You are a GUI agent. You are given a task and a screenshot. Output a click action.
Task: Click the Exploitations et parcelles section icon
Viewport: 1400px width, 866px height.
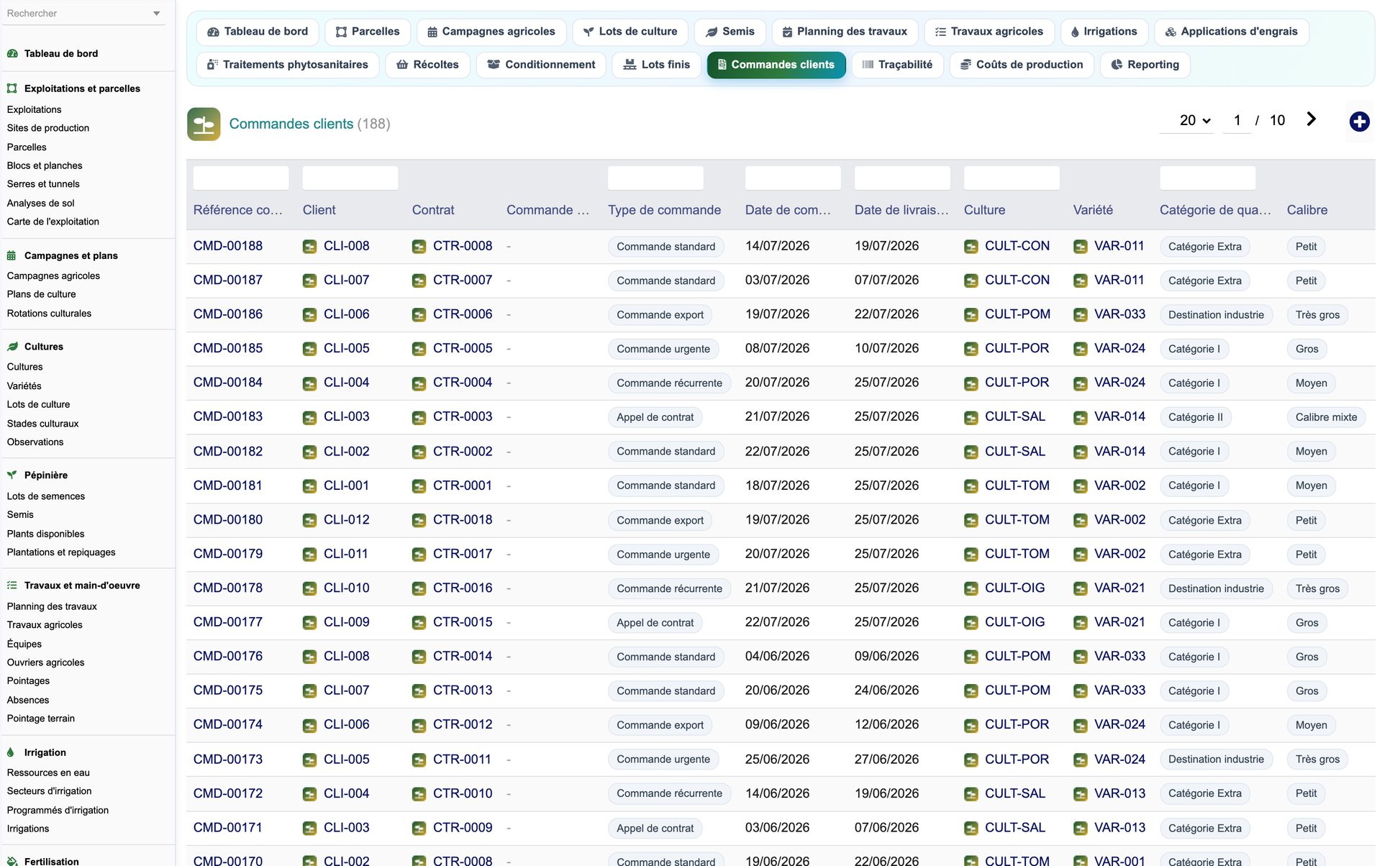(12, 88)
